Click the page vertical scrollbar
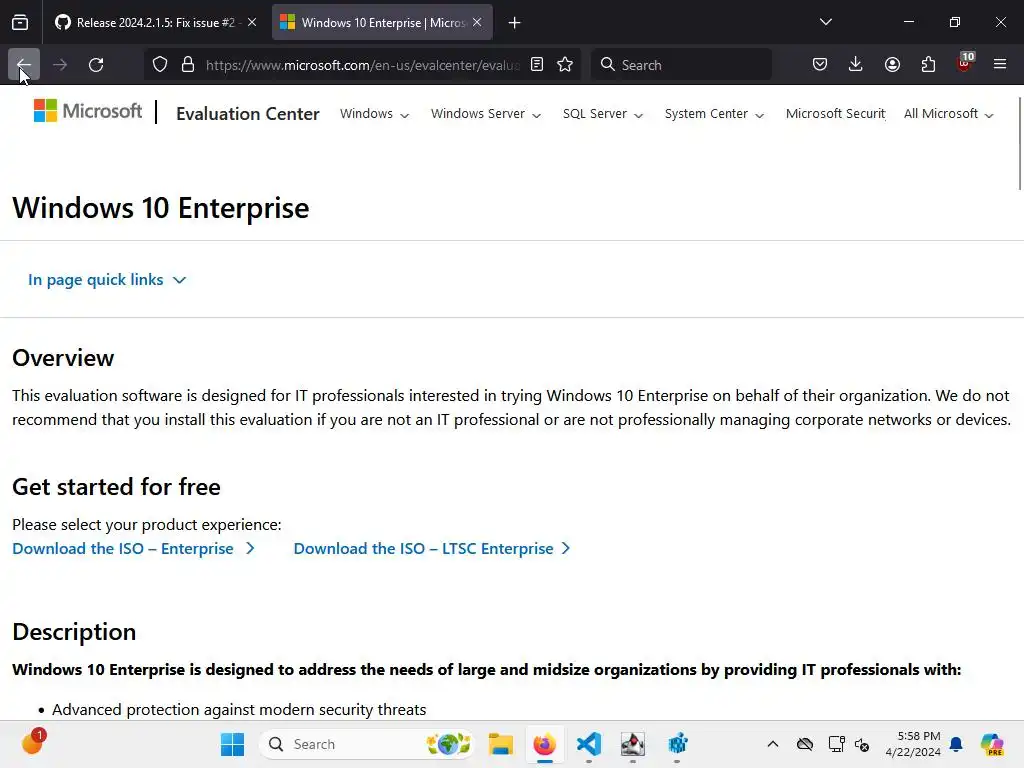This screenshot has width=1024, height=768. coord(1019,142)
